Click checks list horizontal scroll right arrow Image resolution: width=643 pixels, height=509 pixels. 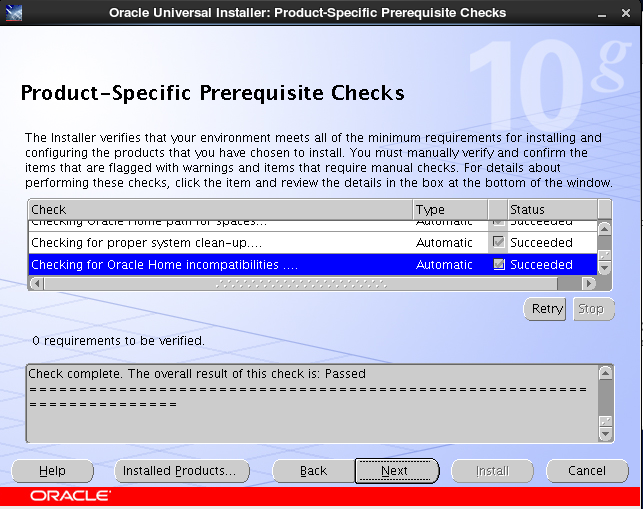pos(589,283)
